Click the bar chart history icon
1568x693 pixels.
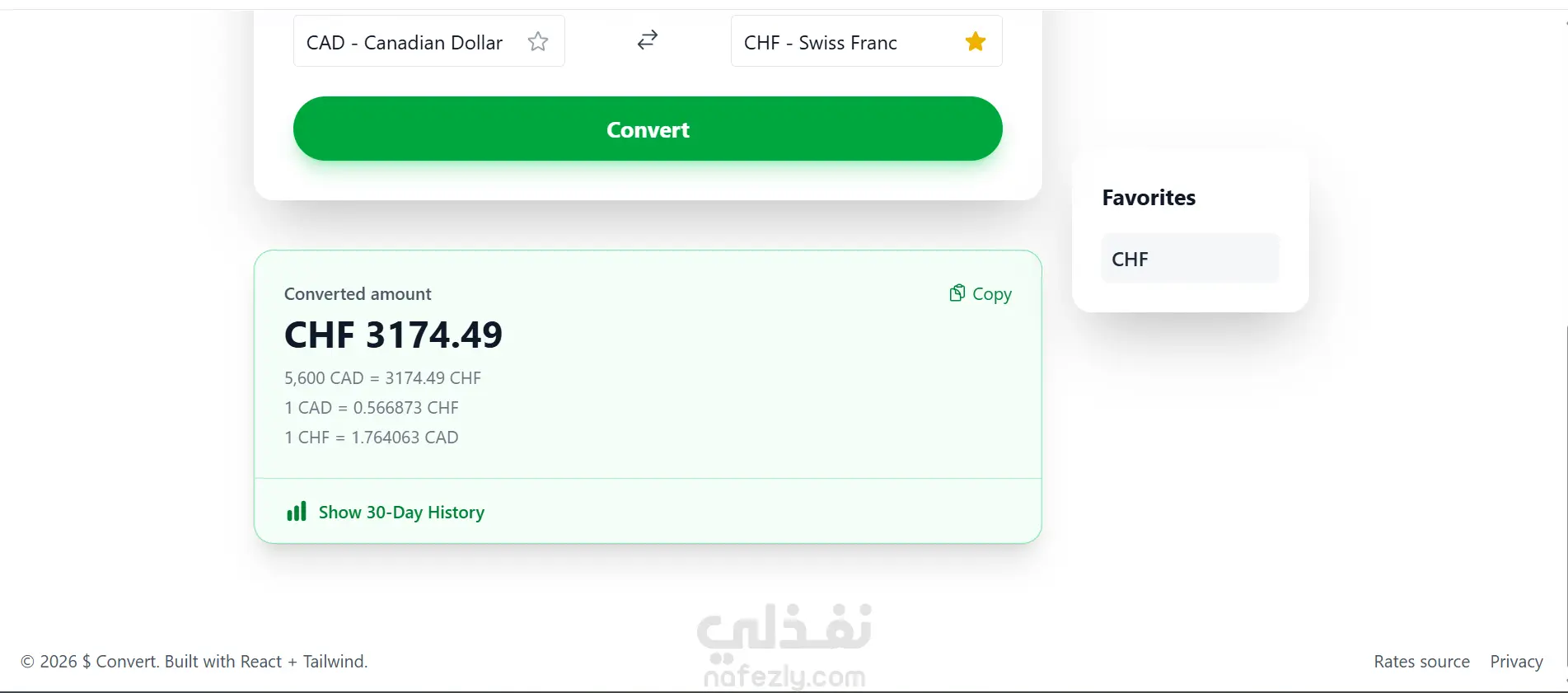[x=296, y=512]
